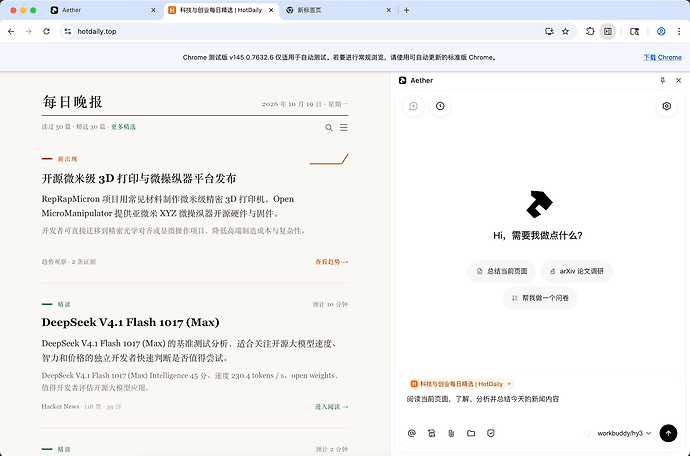The width and height of the screenshot is (690, 456).
Task: Open the search icon on 每日晚报
Action: pyautogui.click(x=329, y=128)
